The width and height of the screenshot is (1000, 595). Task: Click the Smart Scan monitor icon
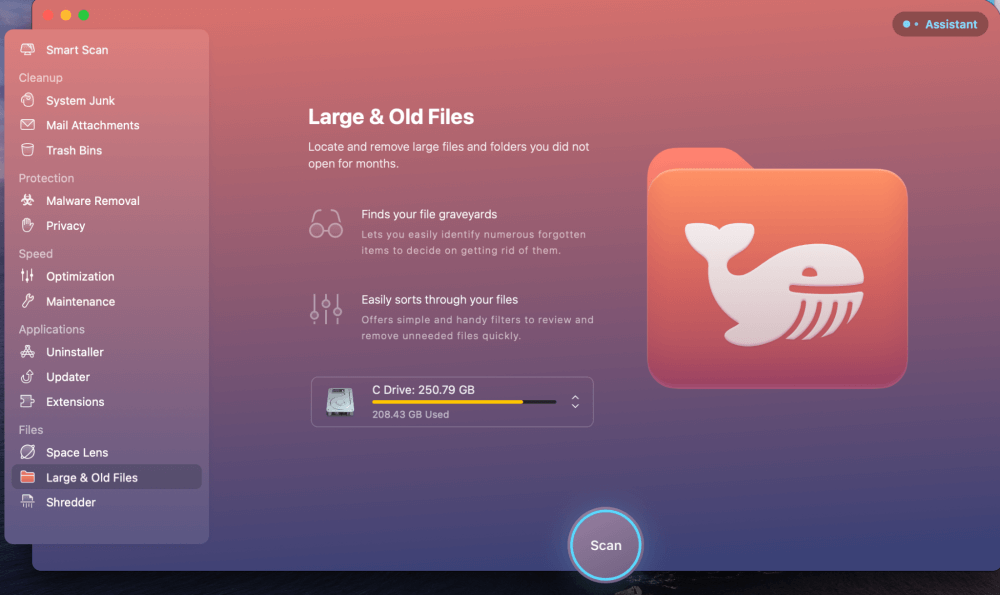point(28,50)
